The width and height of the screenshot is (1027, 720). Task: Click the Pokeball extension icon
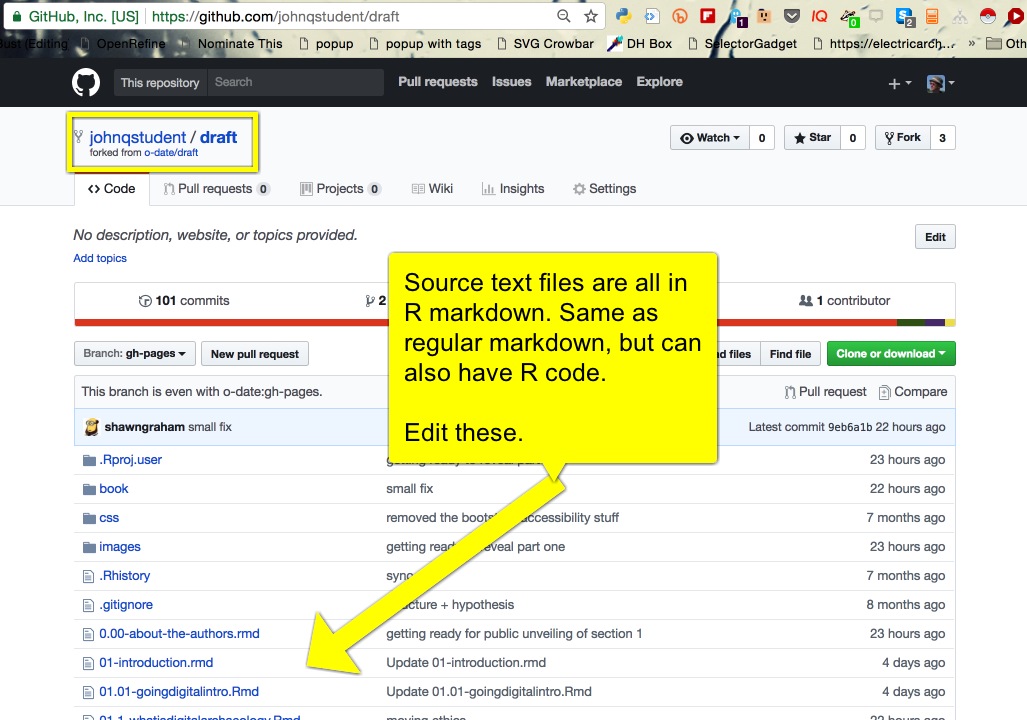coord(988,16)
